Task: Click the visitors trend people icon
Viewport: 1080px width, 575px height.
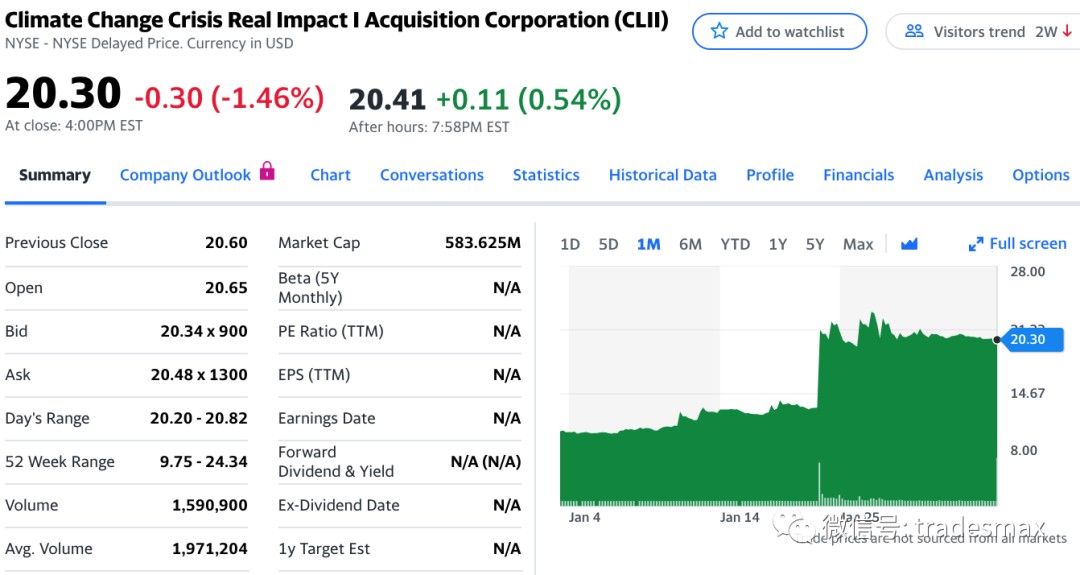Action: [914, 31]
